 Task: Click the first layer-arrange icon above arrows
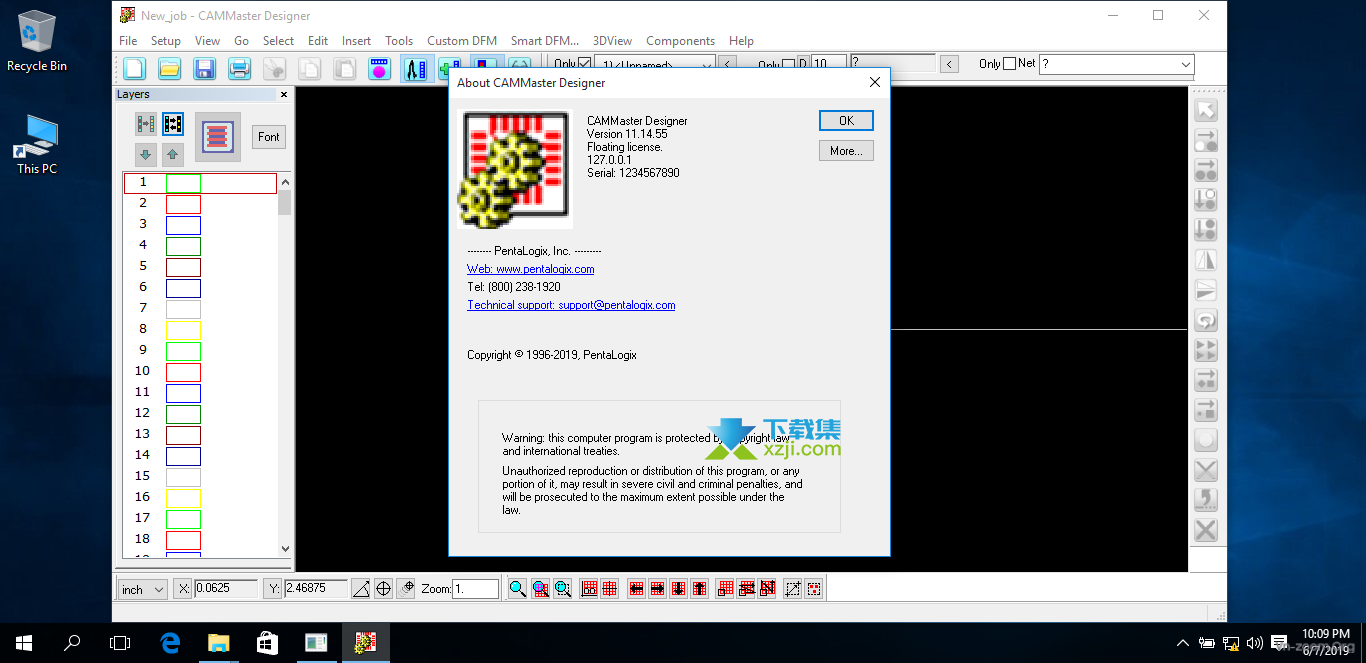146,124
